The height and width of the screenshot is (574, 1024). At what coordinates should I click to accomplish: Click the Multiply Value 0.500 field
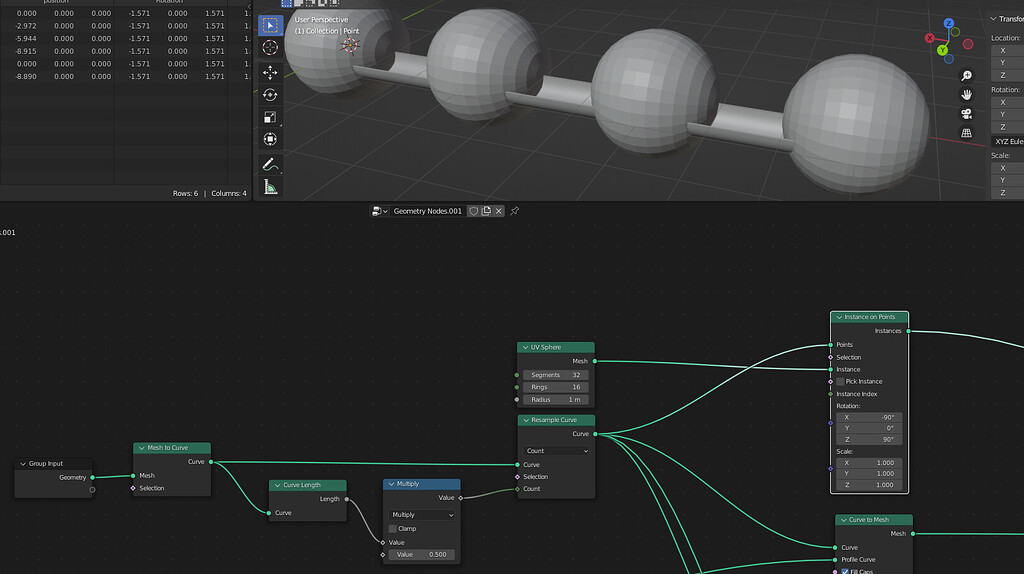click(421, 554)
